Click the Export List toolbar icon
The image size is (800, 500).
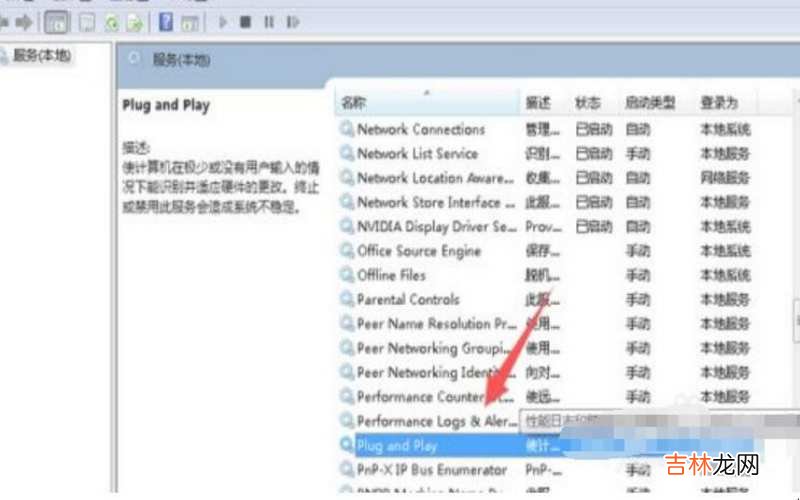(135, 21)
